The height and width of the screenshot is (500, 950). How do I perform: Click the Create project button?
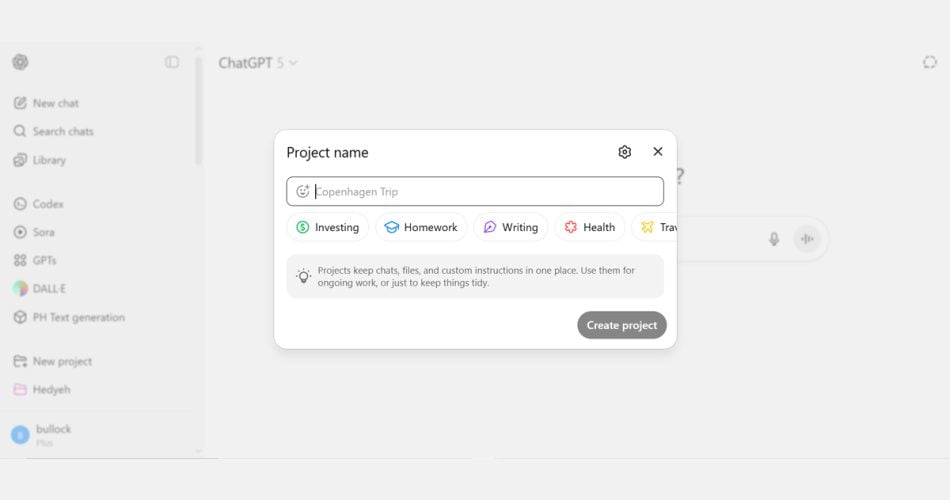(x=621, y=325)
